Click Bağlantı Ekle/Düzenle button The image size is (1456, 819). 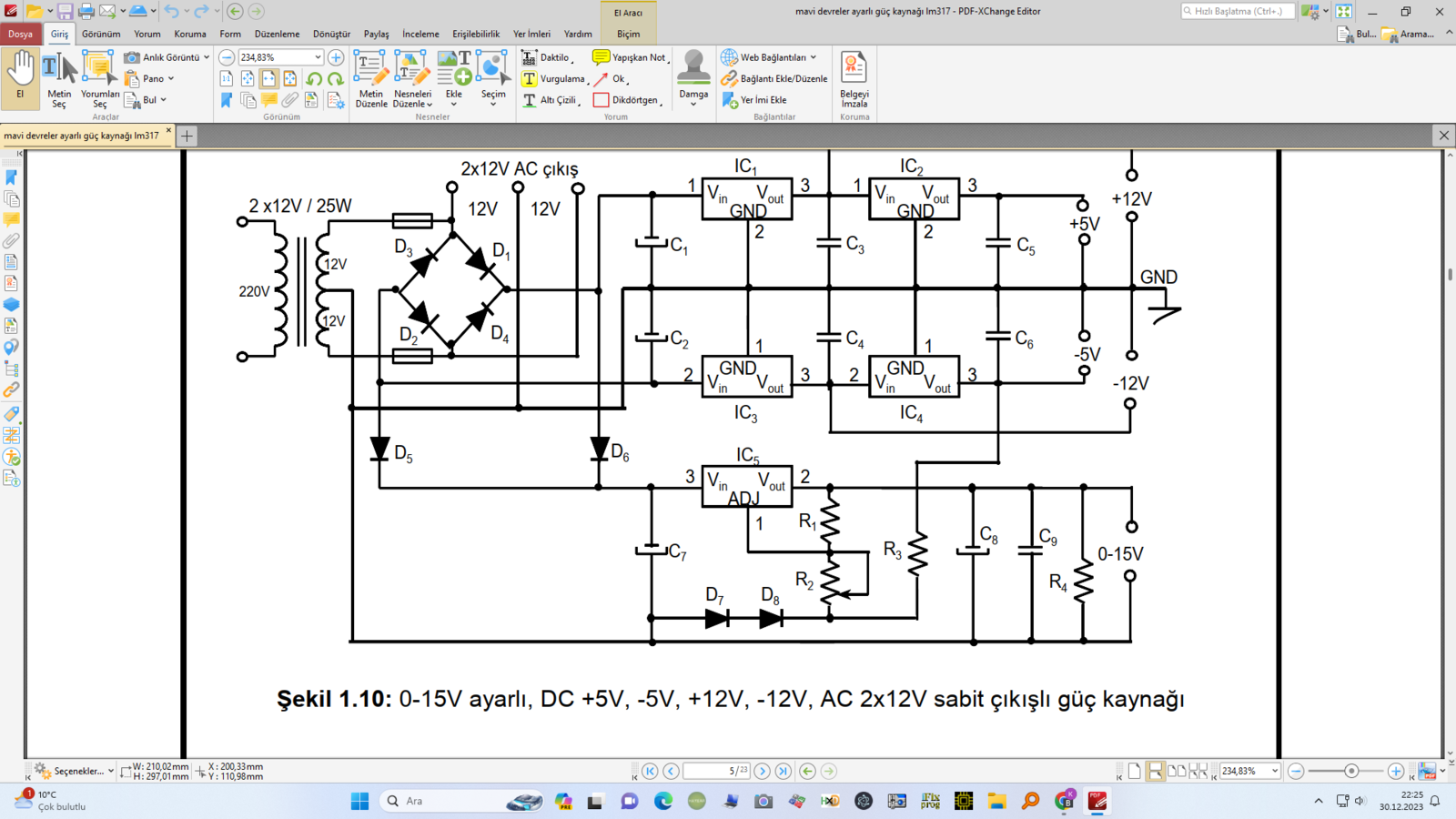pyautogui.click(x=774, y=78)
